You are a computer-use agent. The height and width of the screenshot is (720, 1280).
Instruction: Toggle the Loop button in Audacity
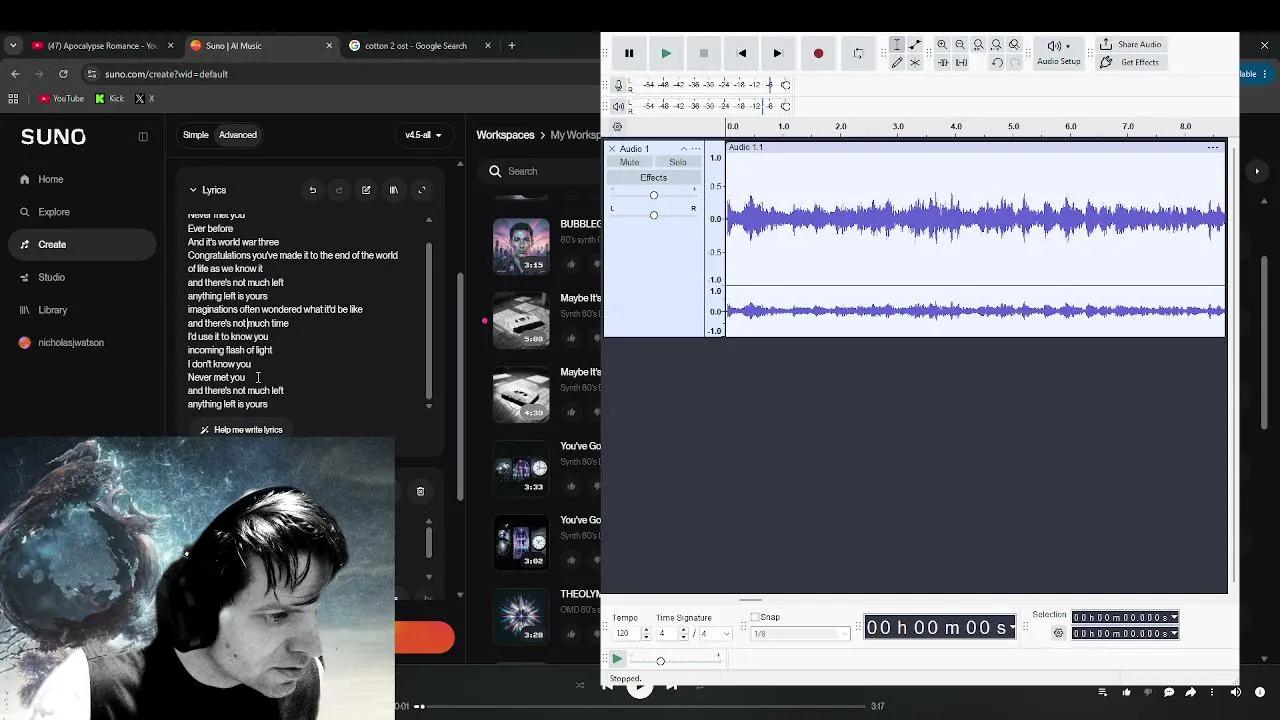click(x=858, y=53)
